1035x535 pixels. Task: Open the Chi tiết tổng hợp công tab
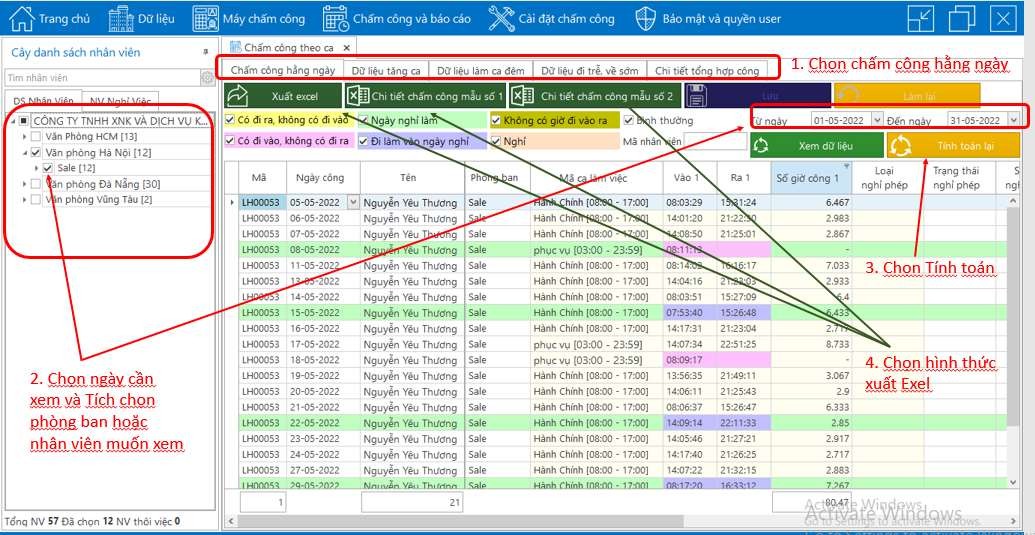coord(706,71)
